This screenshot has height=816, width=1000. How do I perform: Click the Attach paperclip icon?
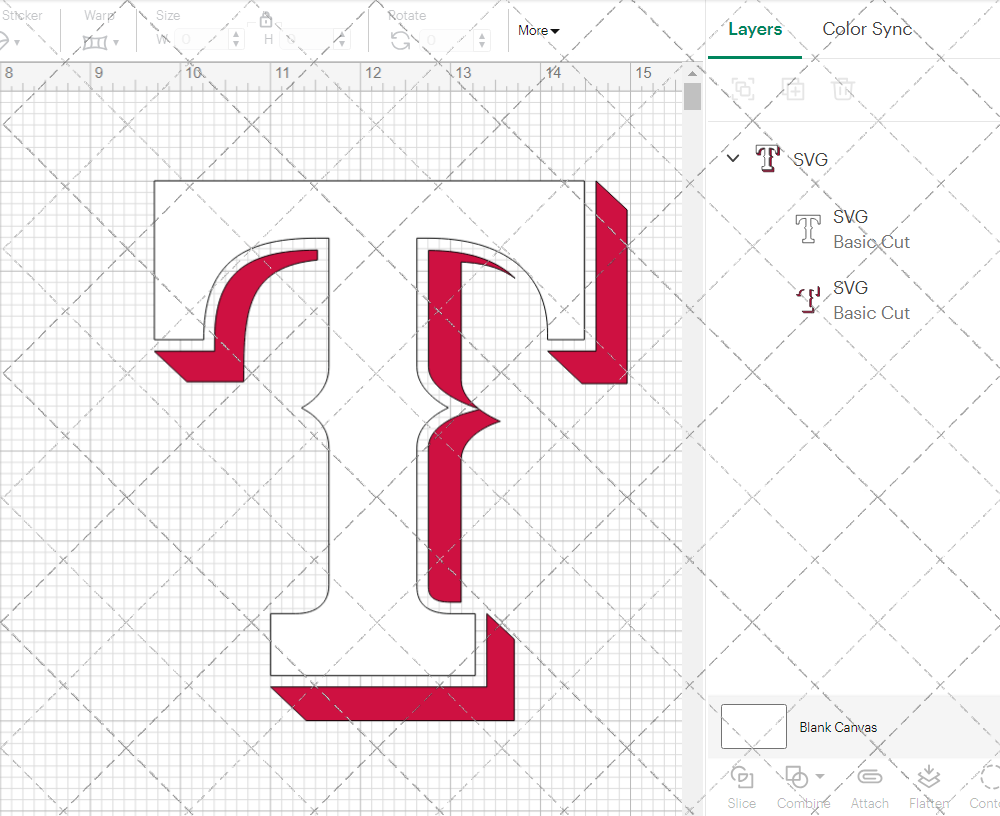pos(869,778)
